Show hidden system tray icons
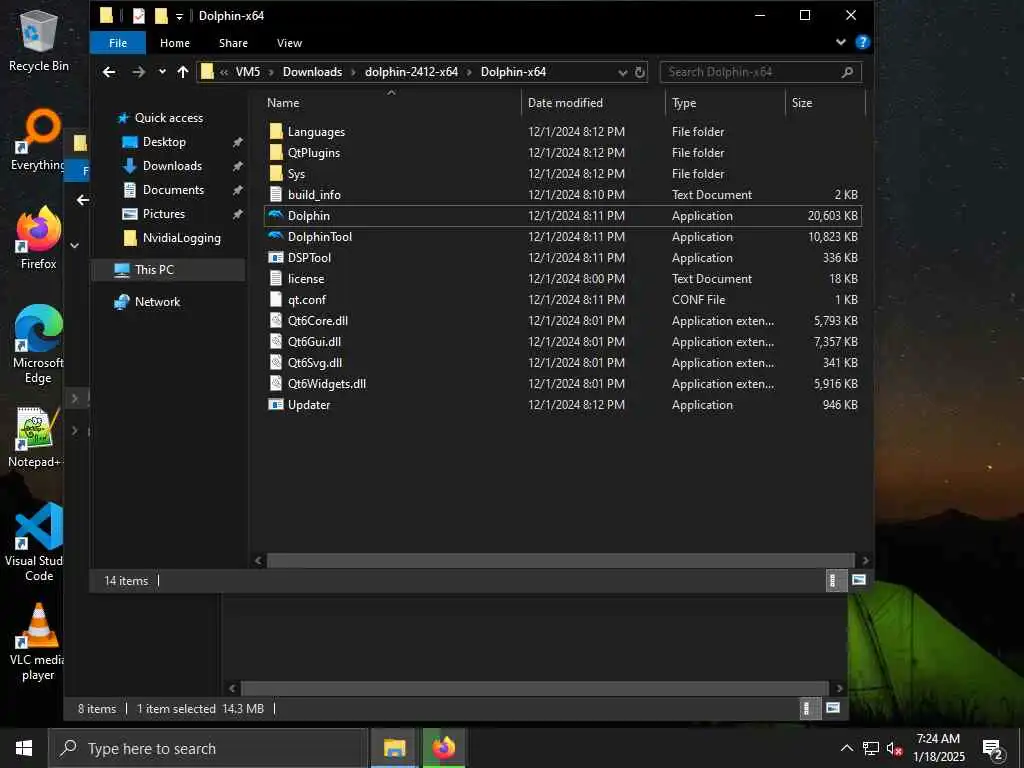Image resolution: width=1024 pixels, height=768 pixels. coord(846,748)
